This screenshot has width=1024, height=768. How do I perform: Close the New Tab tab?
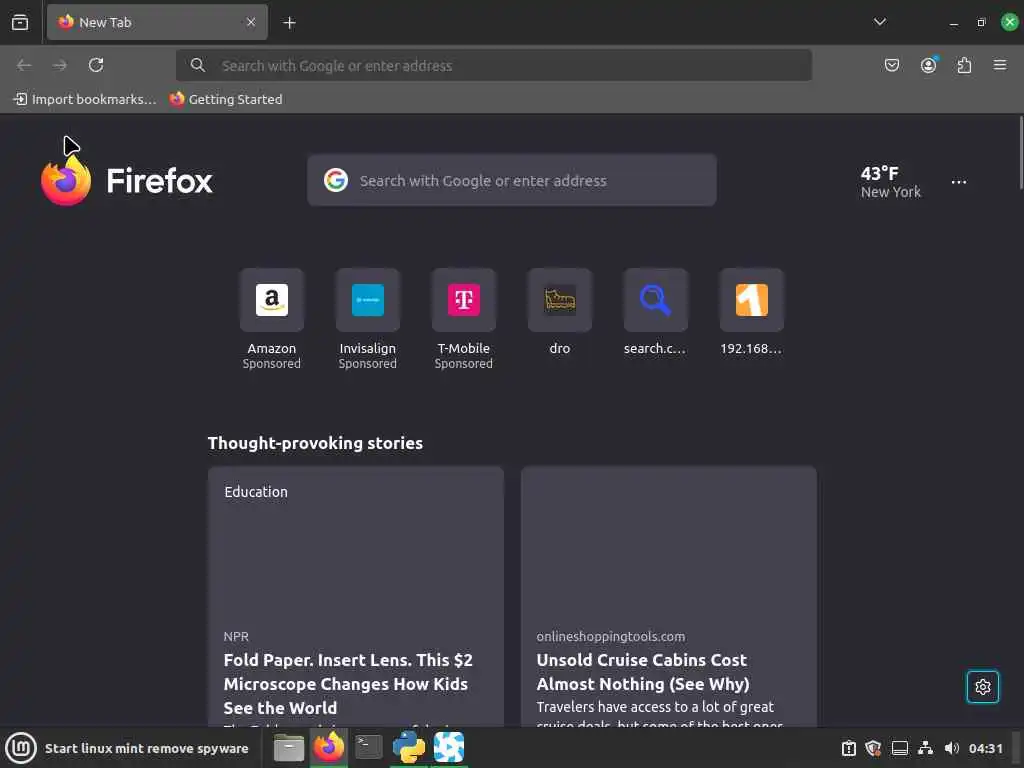251,22
